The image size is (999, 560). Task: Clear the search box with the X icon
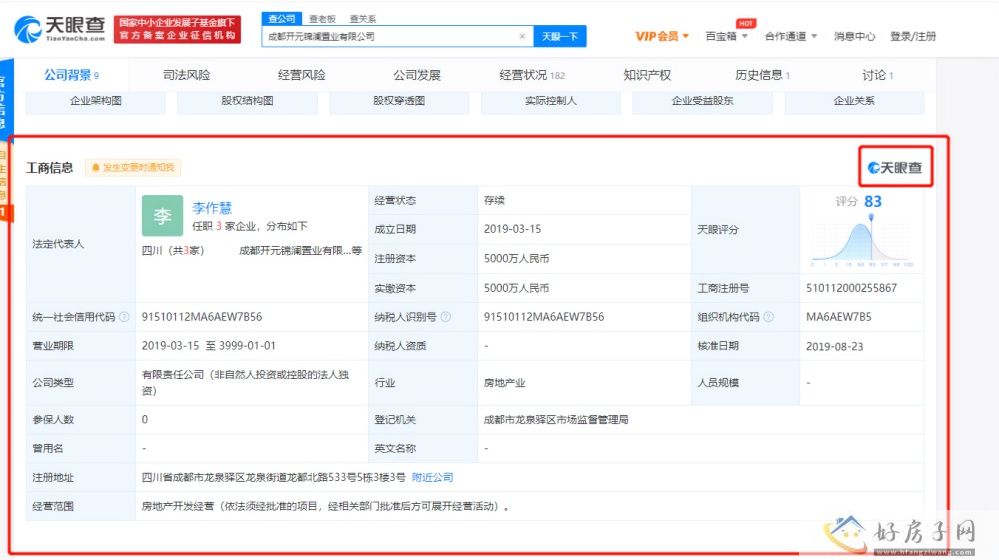522,36
